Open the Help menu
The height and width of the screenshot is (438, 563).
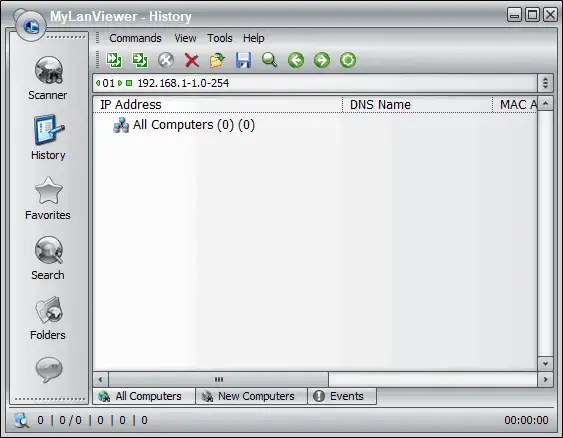tap(253, 38)
